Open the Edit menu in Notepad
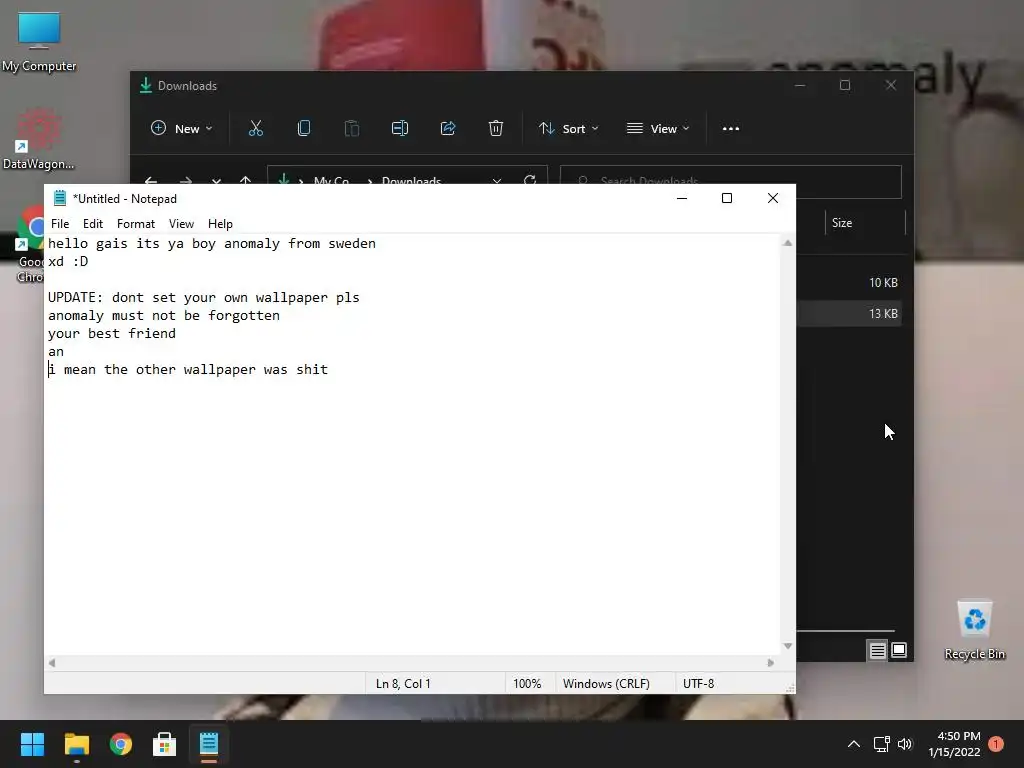Viewport: 1024px width, 768px height. pyautogui.click(x=93, y=223)
